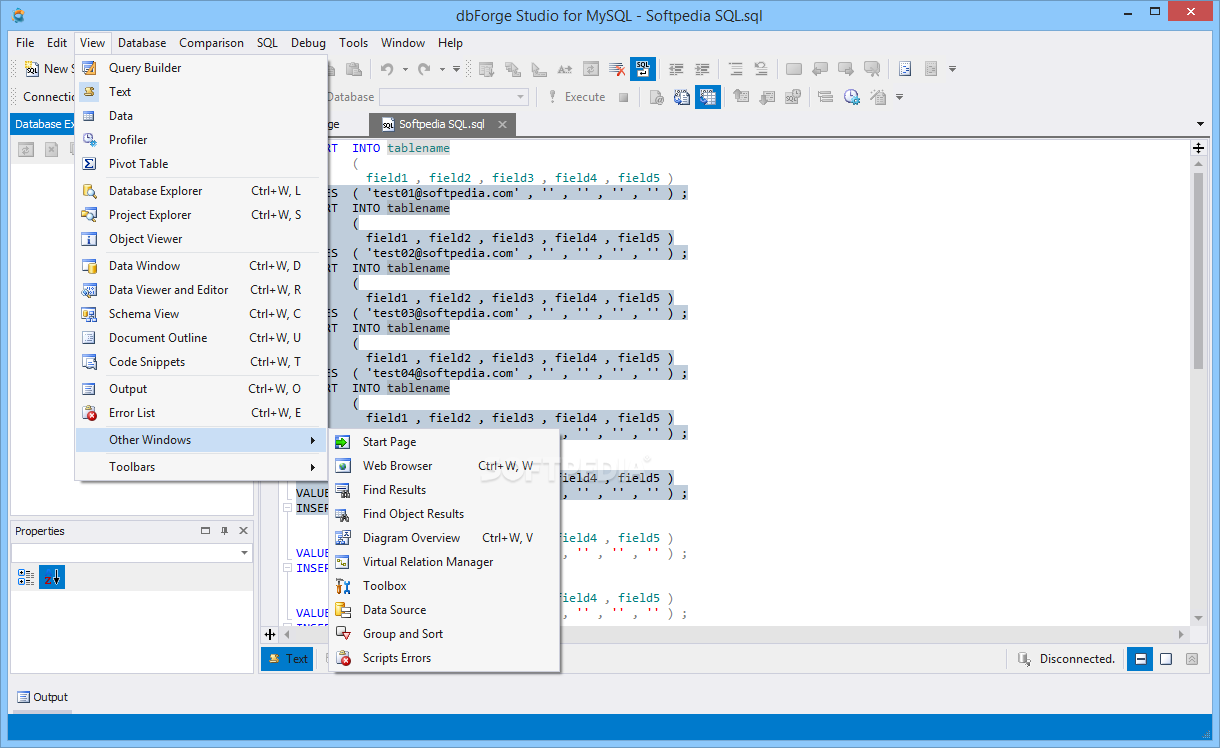Collapse the INSERT code block fold marker
1220x748 pixels.
point(287,508)
